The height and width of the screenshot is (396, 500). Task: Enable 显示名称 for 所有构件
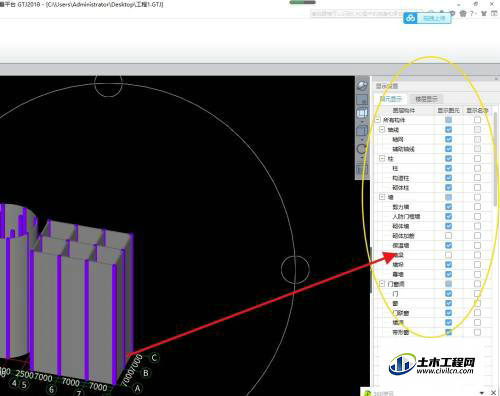(x=477, y=120)
